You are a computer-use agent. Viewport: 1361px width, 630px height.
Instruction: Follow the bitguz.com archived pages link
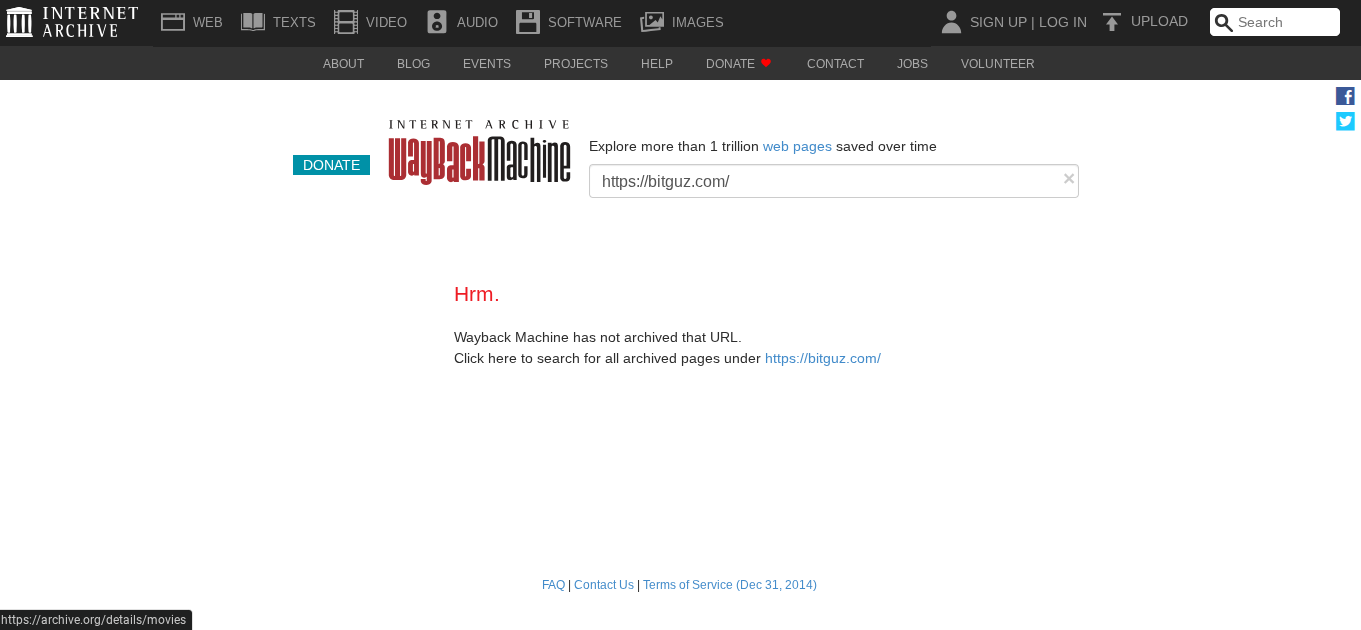822,358
